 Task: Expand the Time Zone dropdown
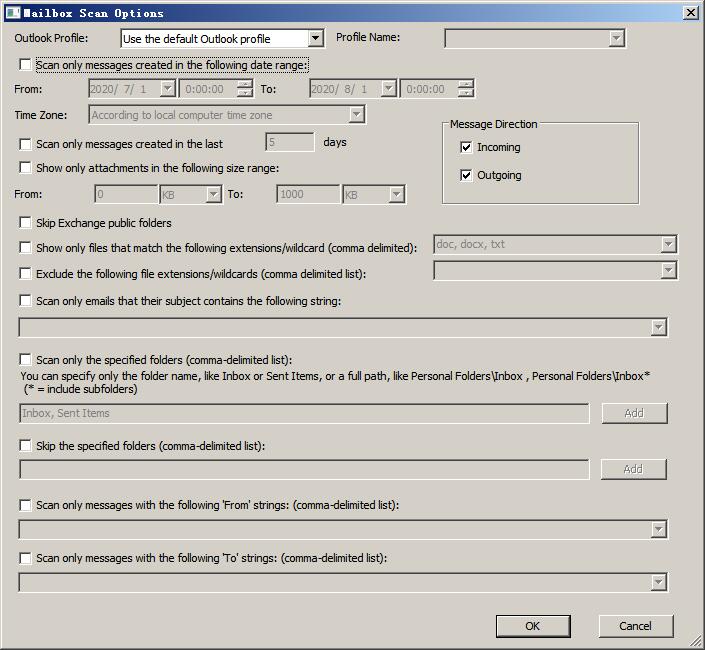point(357,115)
